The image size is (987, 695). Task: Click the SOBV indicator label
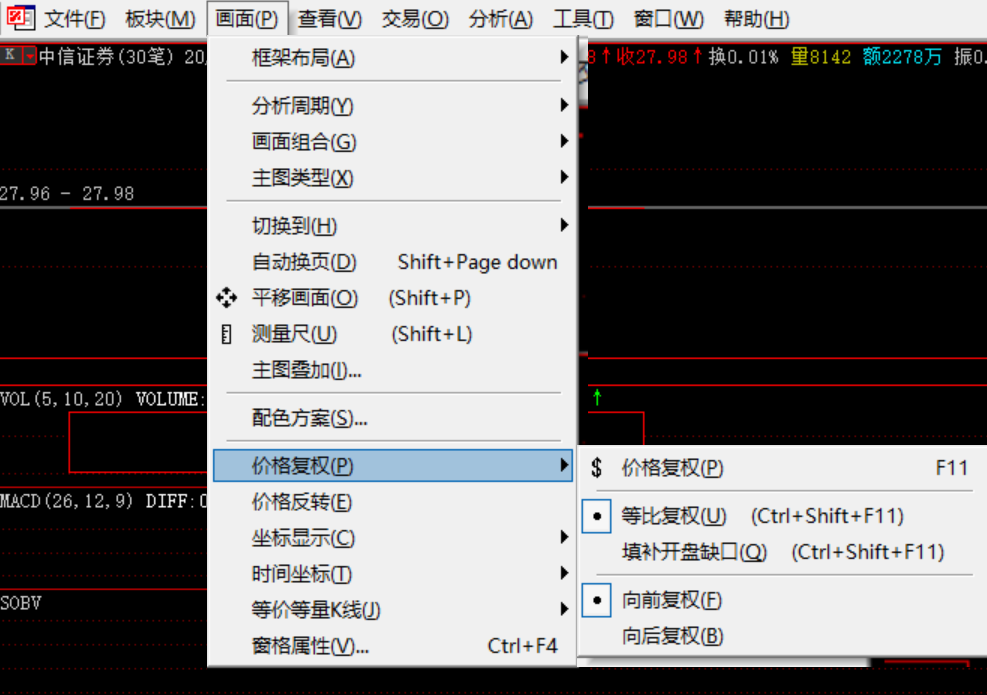[21, 603]
